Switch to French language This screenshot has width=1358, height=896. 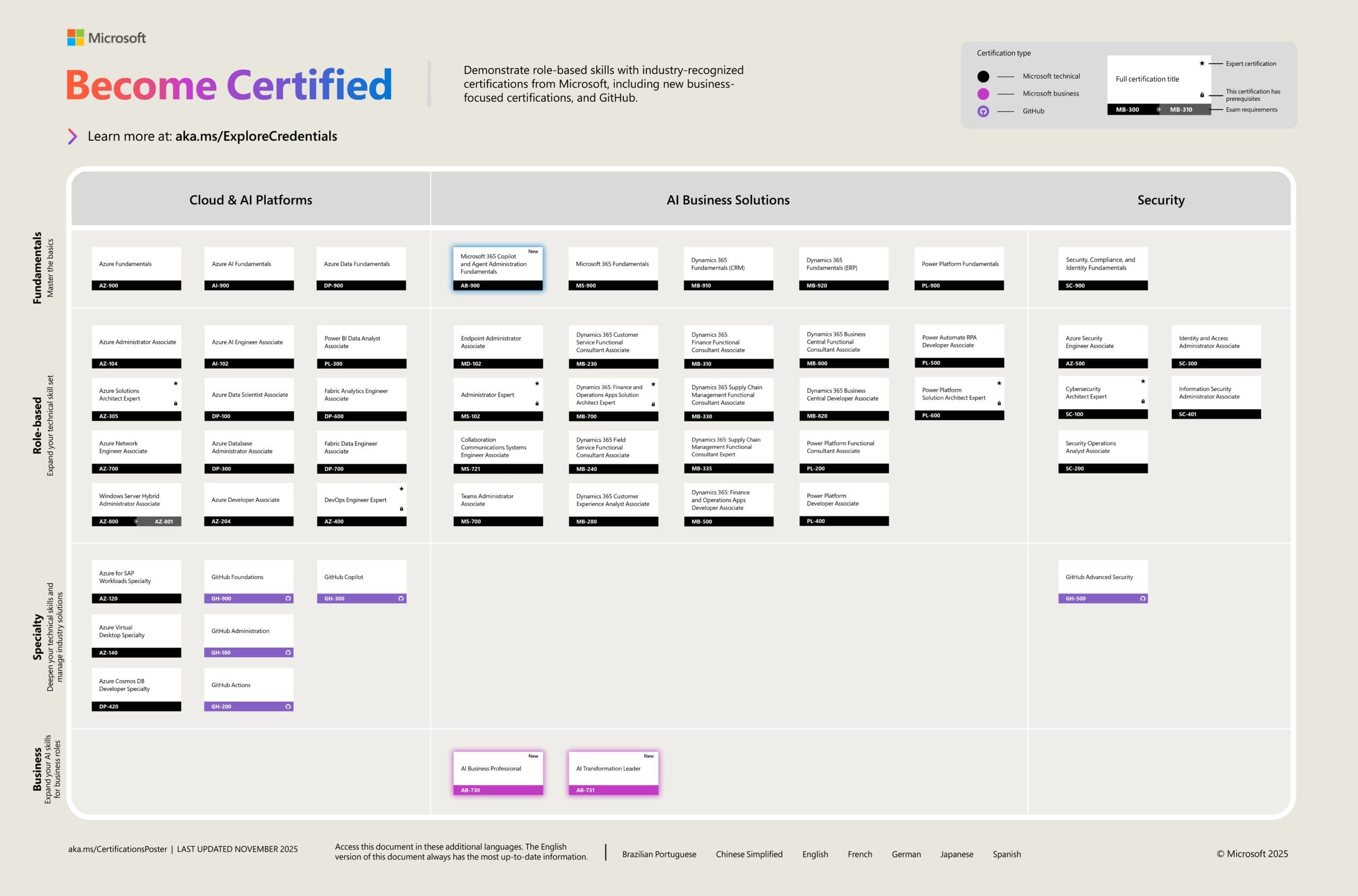point(860,854)
